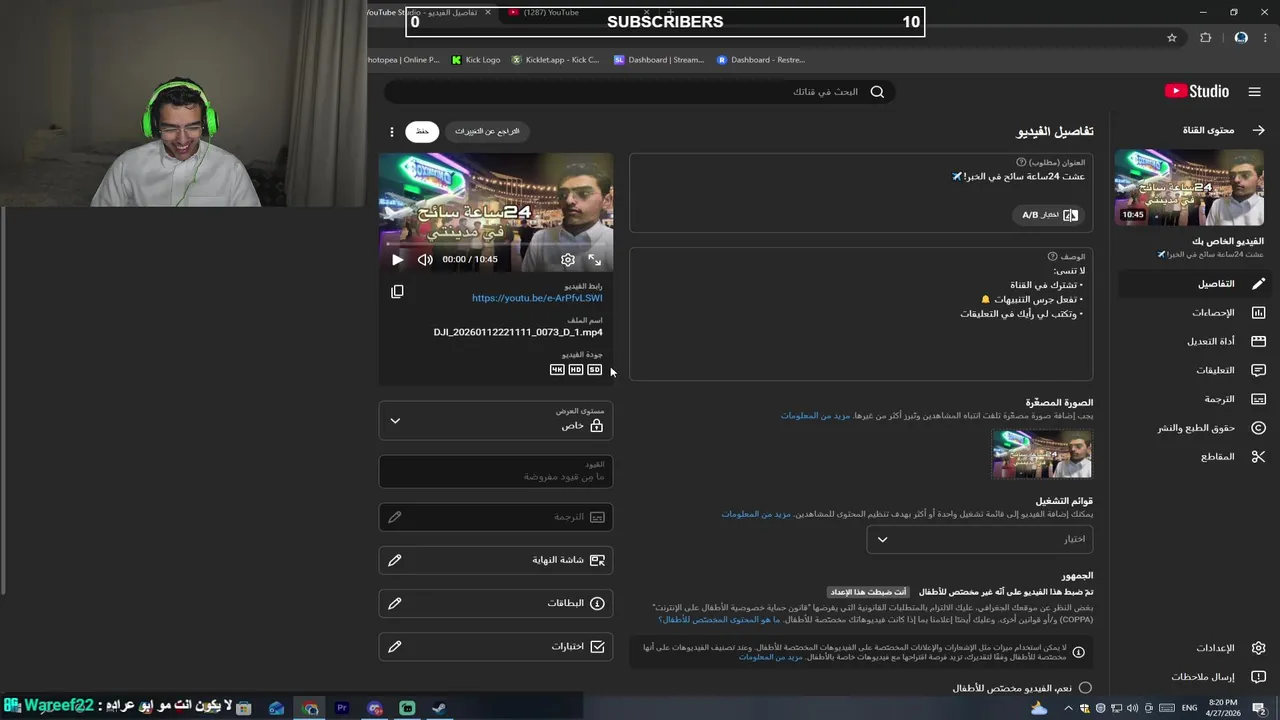Screen dimensions: 1280x720
Task: Open the Details tab (التفاصيل)
Action: click(x=1193, y=284)
